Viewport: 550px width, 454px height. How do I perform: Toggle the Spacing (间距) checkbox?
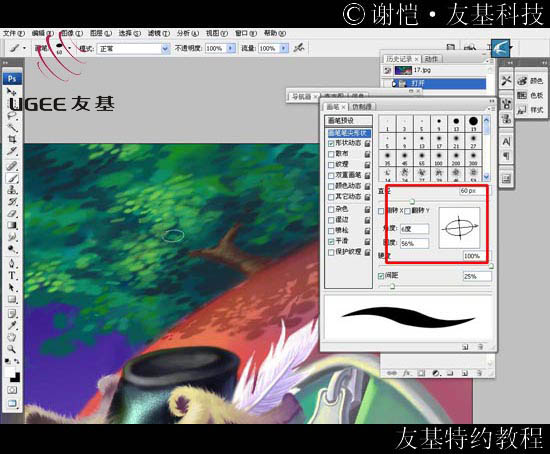click(x=381, y=276)
